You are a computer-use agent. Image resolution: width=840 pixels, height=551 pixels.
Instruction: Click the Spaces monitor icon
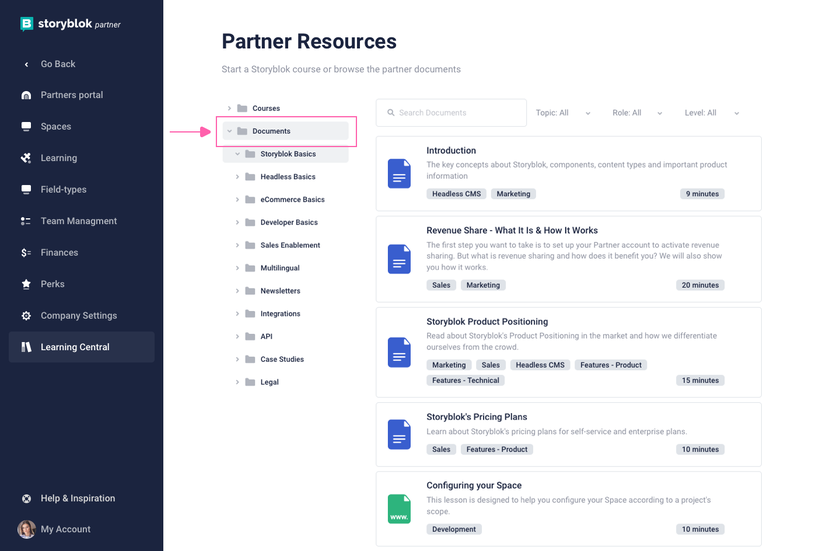[x=26, y=126]
